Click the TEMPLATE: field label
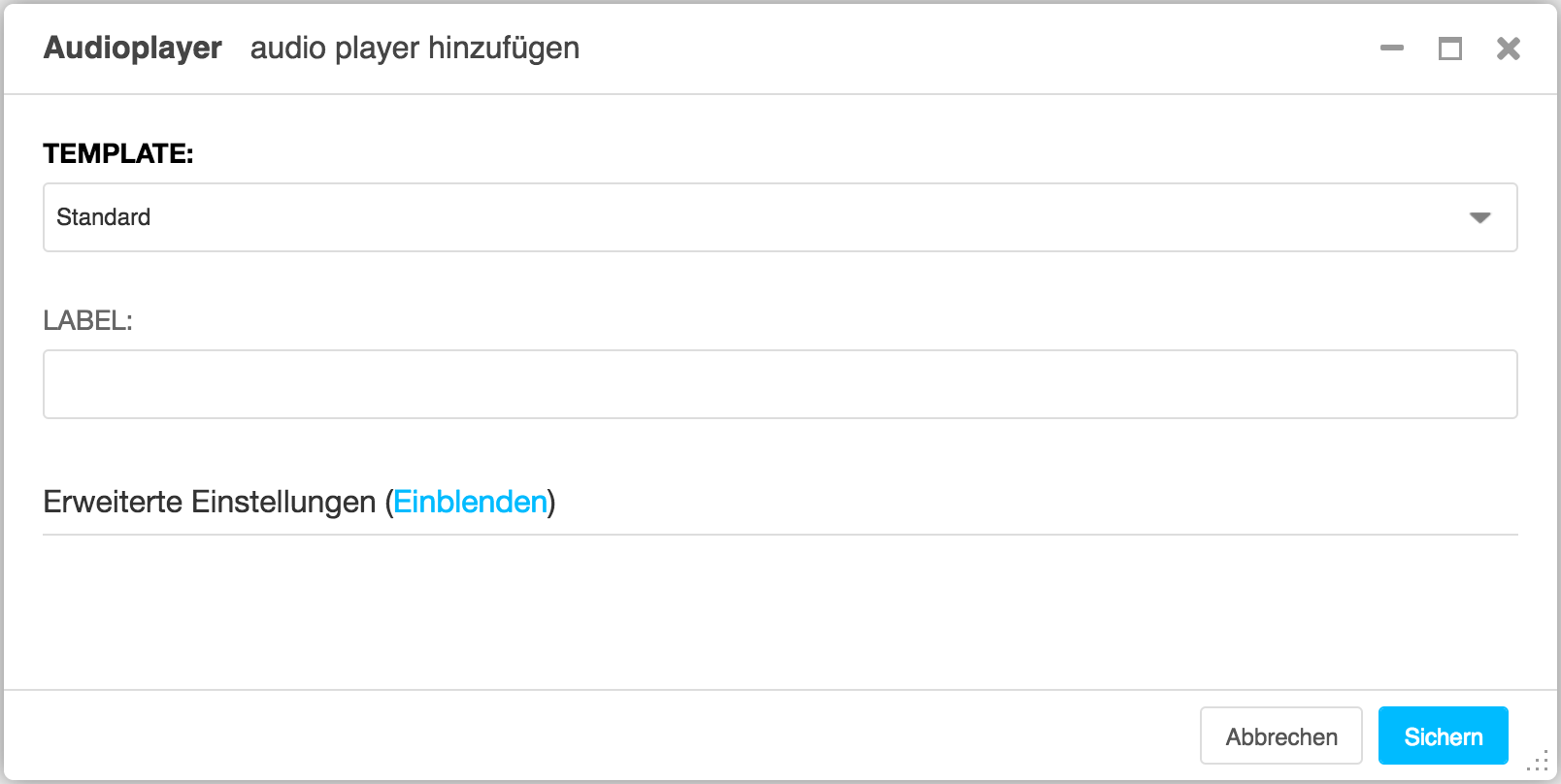Viewport: 1561px width, 784px height. coord(118,153)
